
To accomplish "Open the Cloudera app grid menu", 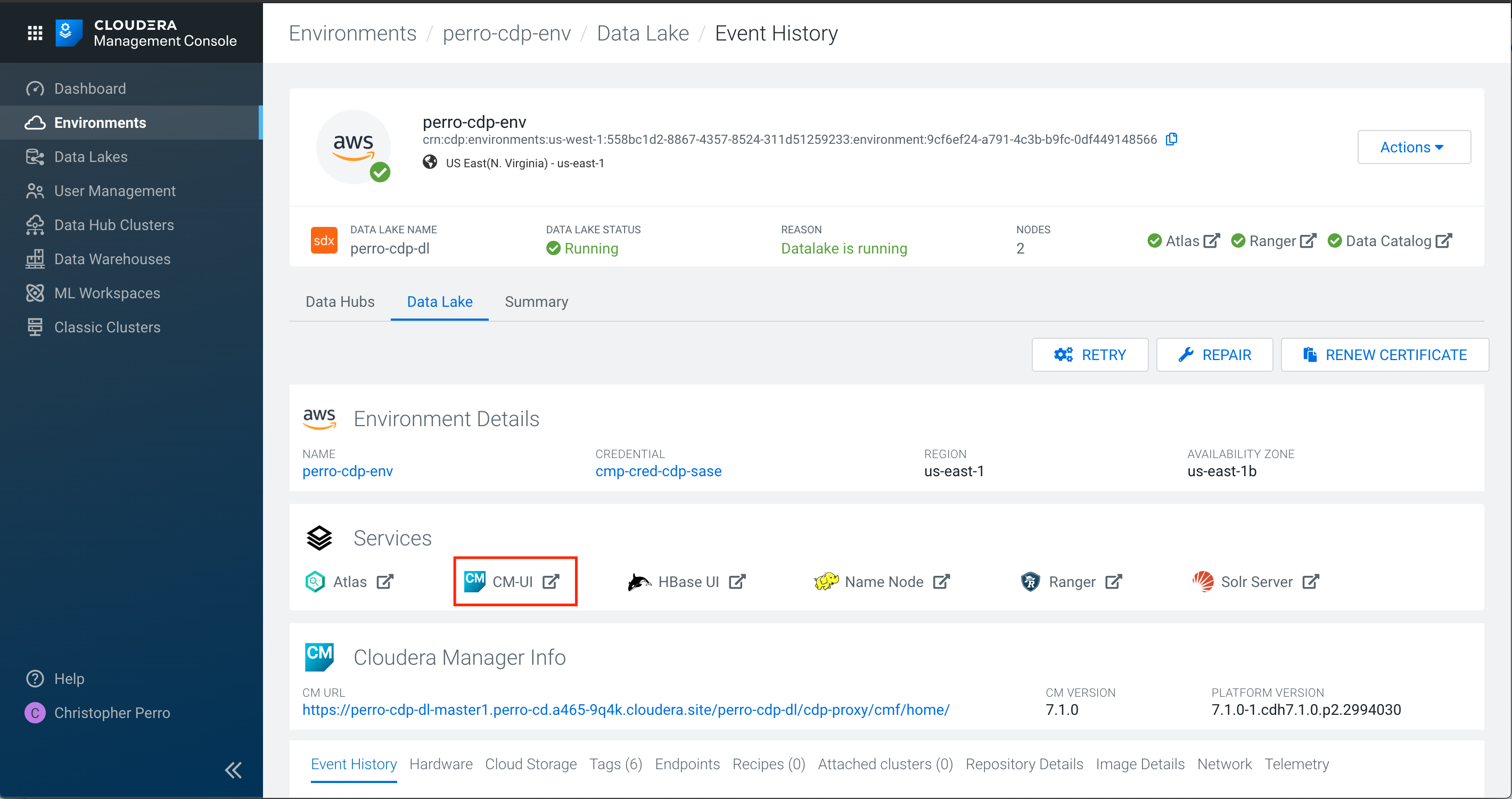I will (35, 32).
